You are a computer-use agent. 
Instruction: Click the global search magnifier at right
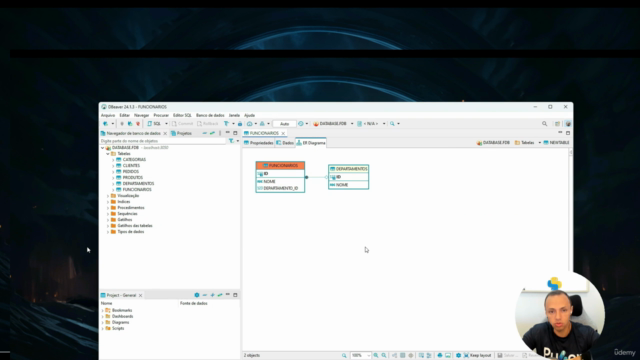(544, 124)
